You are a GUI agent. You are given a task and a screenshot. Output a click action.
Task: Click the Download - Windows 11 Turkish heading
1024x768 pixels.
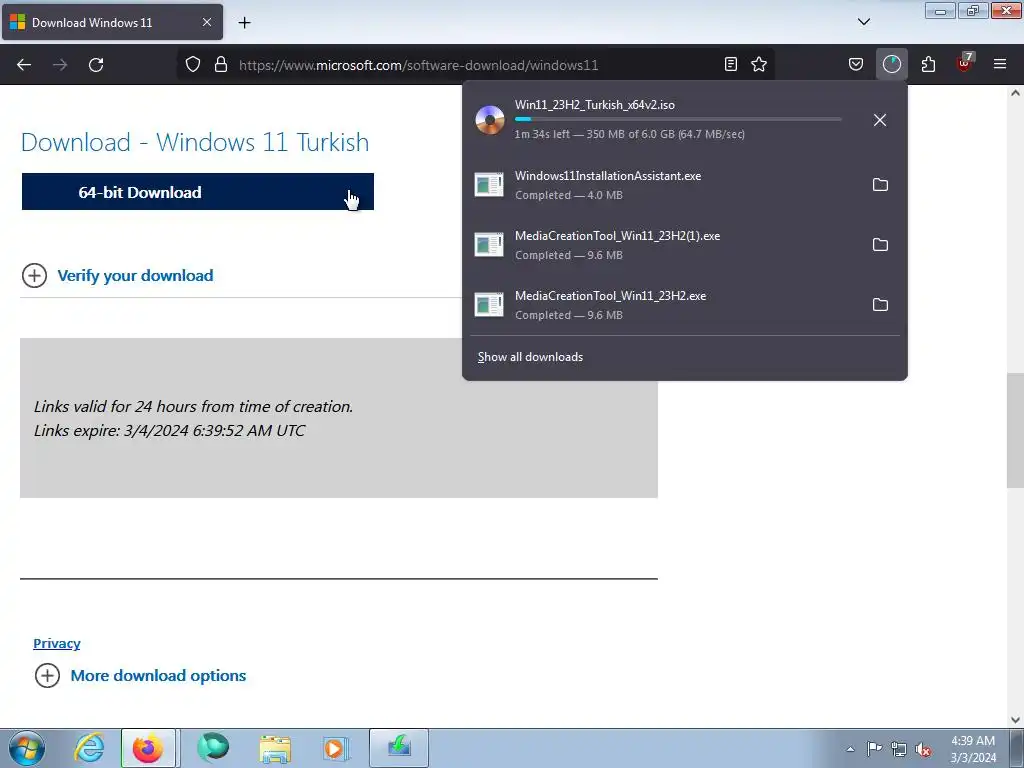point(195,142)
